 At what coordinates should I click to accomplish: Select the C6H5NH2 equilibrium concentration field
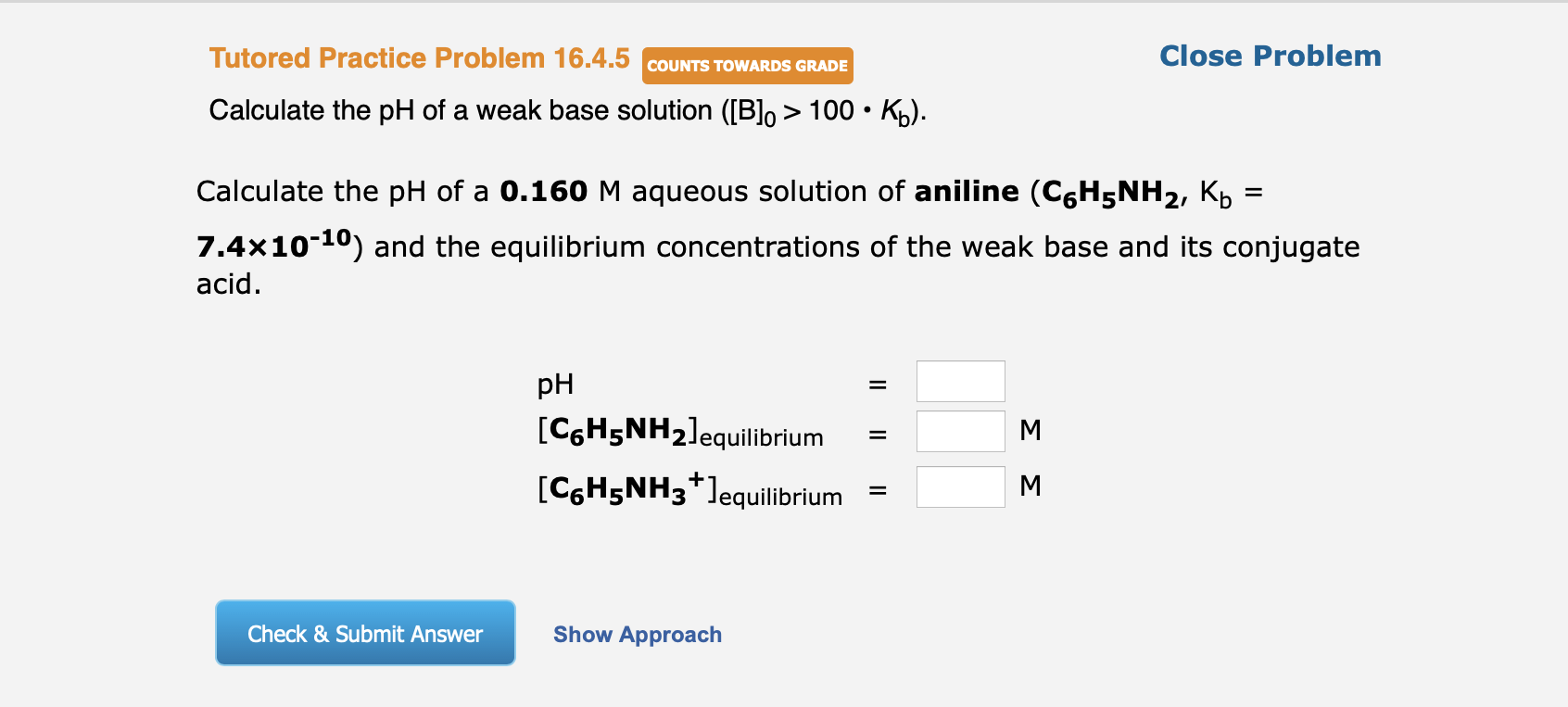960,430
